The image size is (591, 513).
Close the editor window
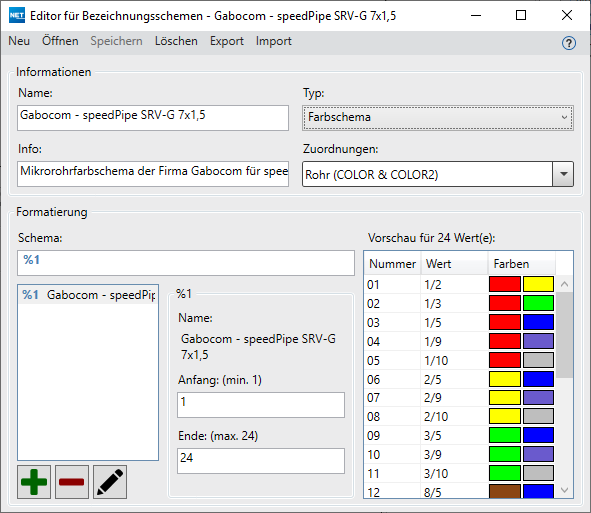point(567,15)
